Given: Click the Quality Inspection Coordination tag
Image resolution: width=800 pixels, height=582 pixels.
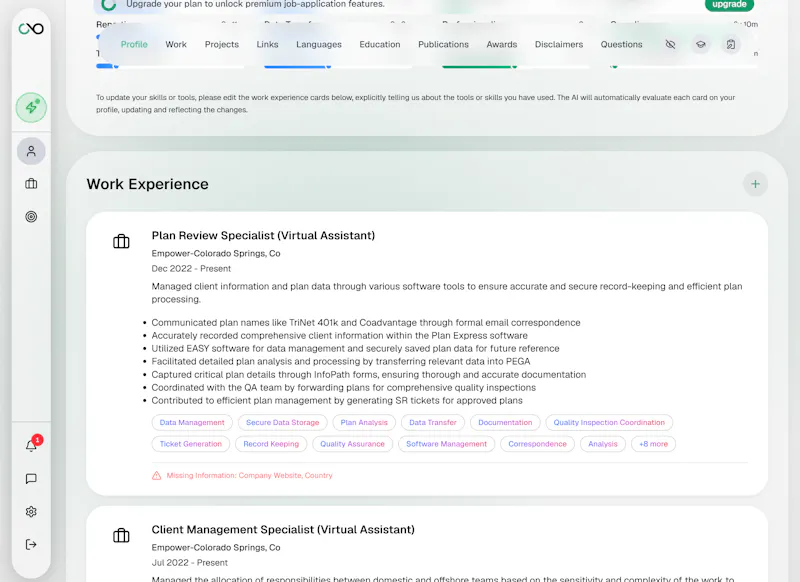Looking at the screenshot, I should click(x=609, y=422).
